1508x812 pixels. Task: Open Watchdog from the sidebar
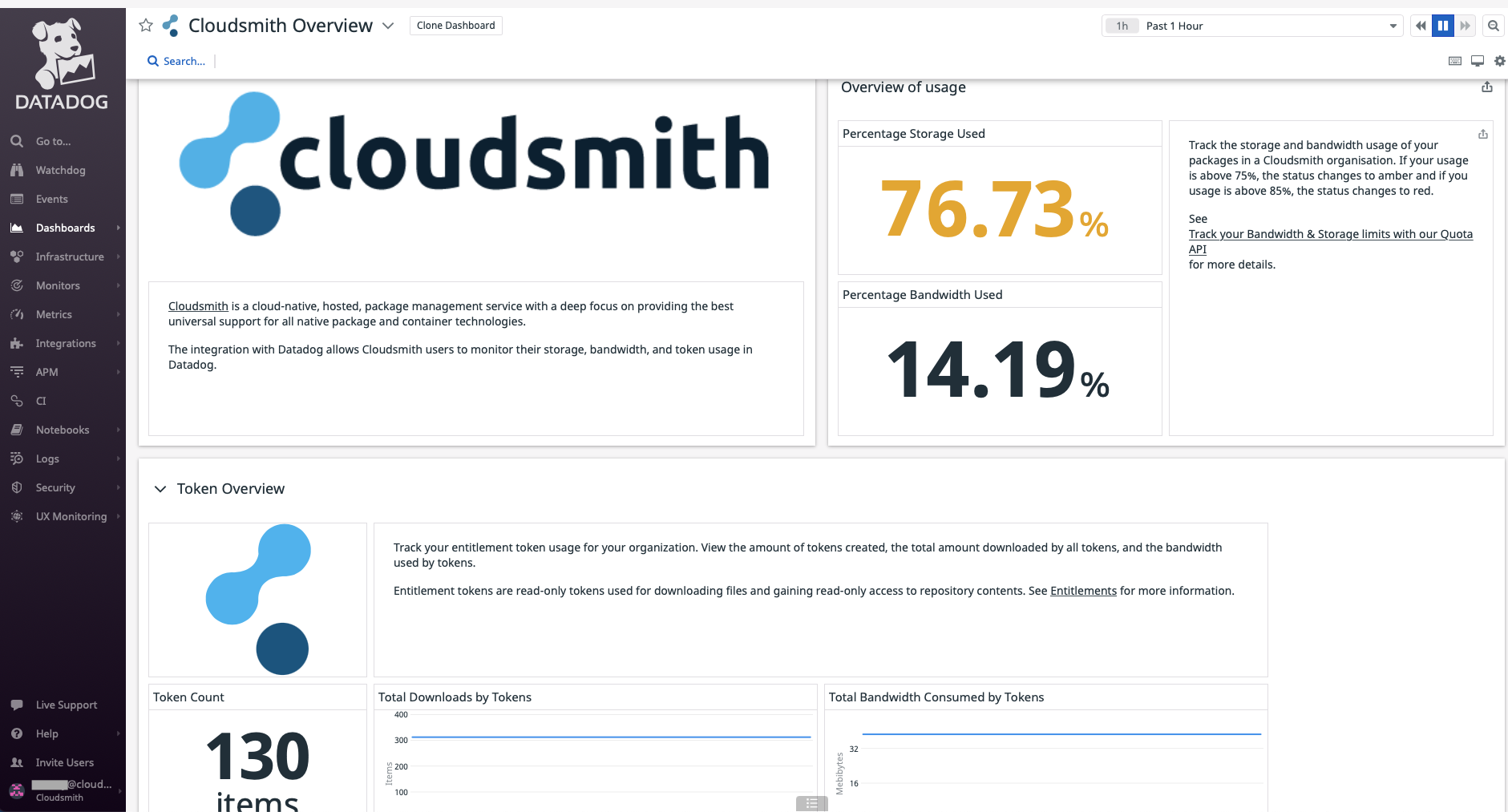coord(60,170)
